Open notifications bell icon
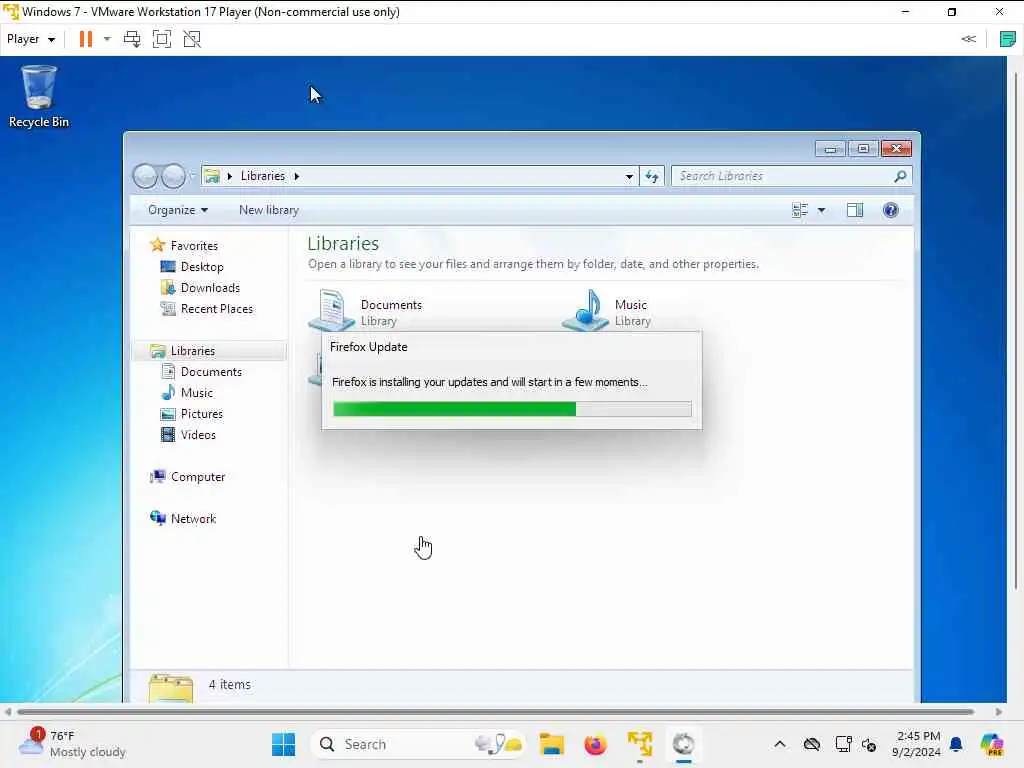Screen dimensions: 1024x768 (956, 744)
